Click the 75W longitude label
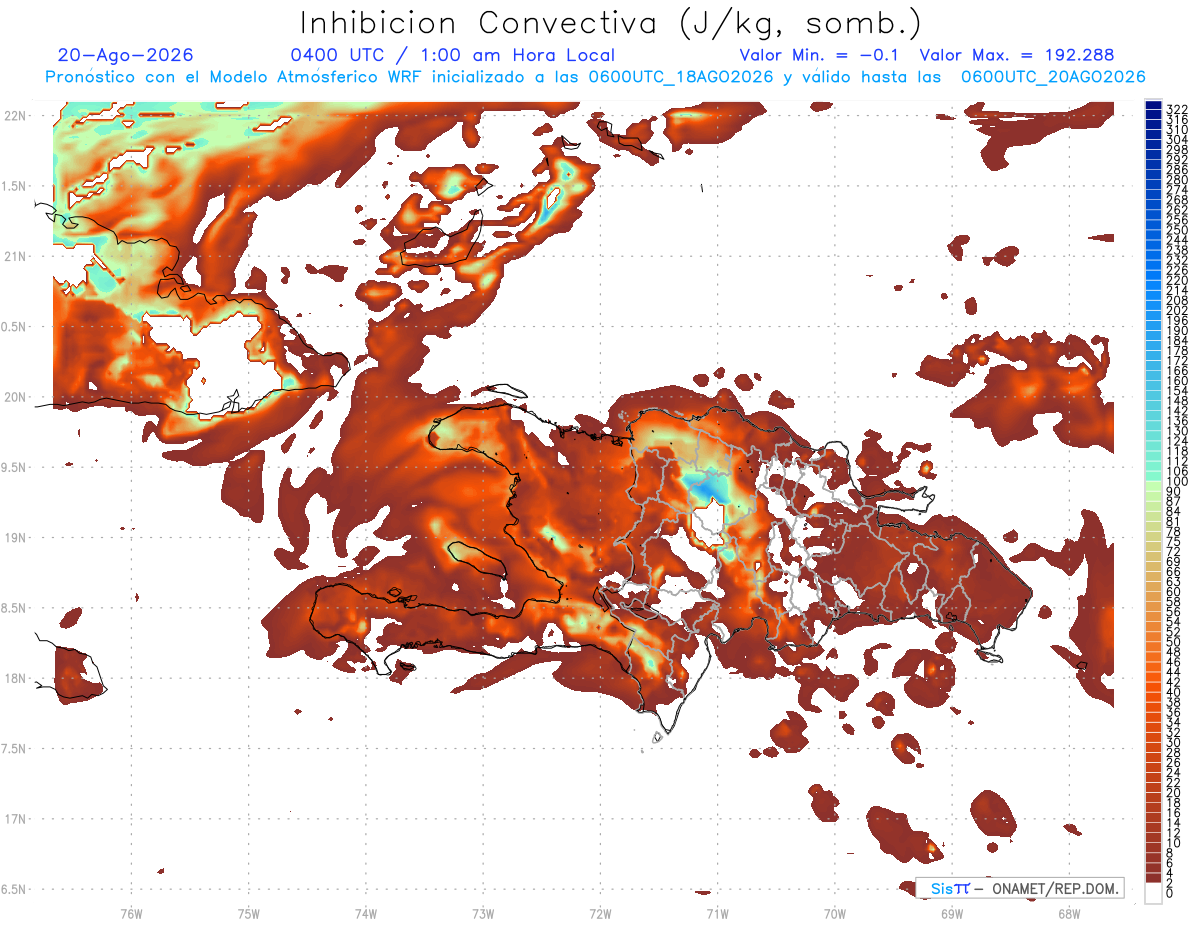The width and height of the screenshot is (1200, 927). 248,912
